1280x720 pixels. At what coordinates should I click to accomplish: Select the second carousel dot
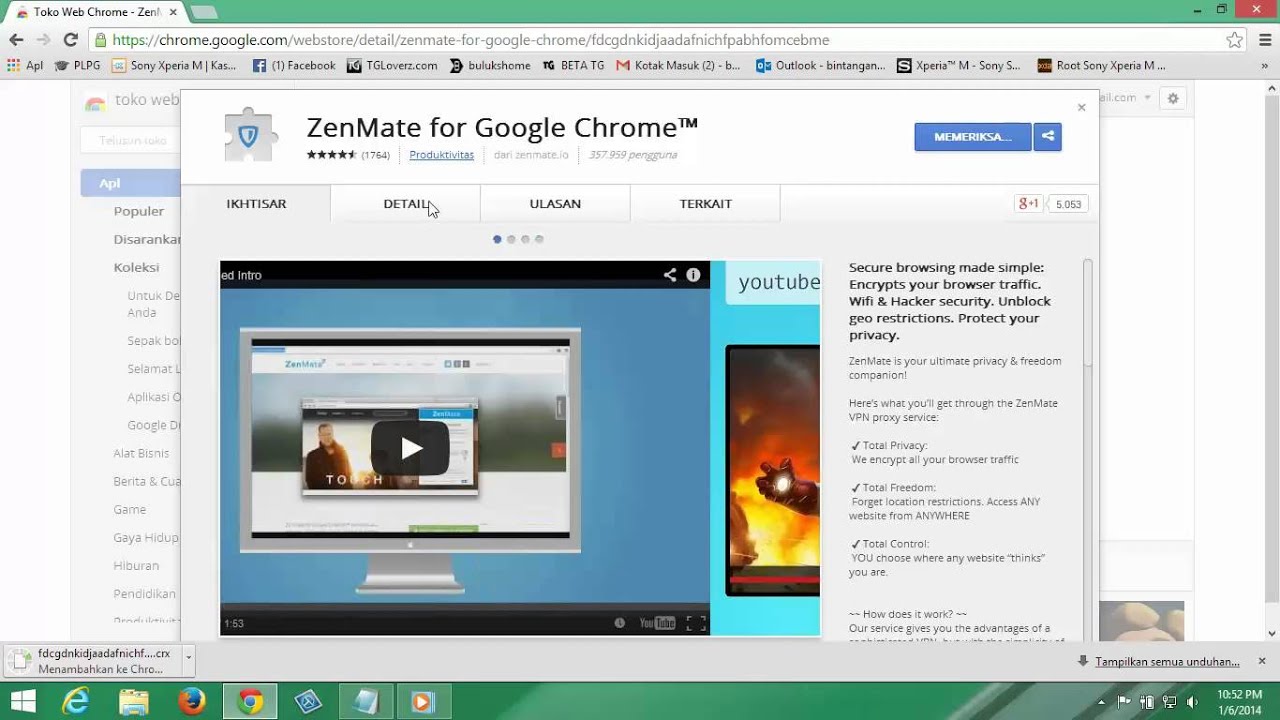coord(511,240)
